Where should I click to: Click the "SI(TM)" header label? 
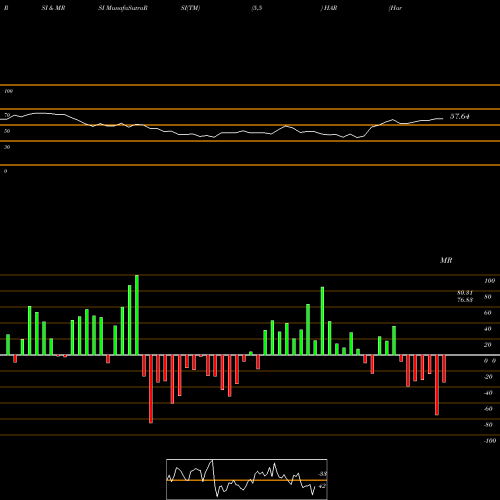190,8
